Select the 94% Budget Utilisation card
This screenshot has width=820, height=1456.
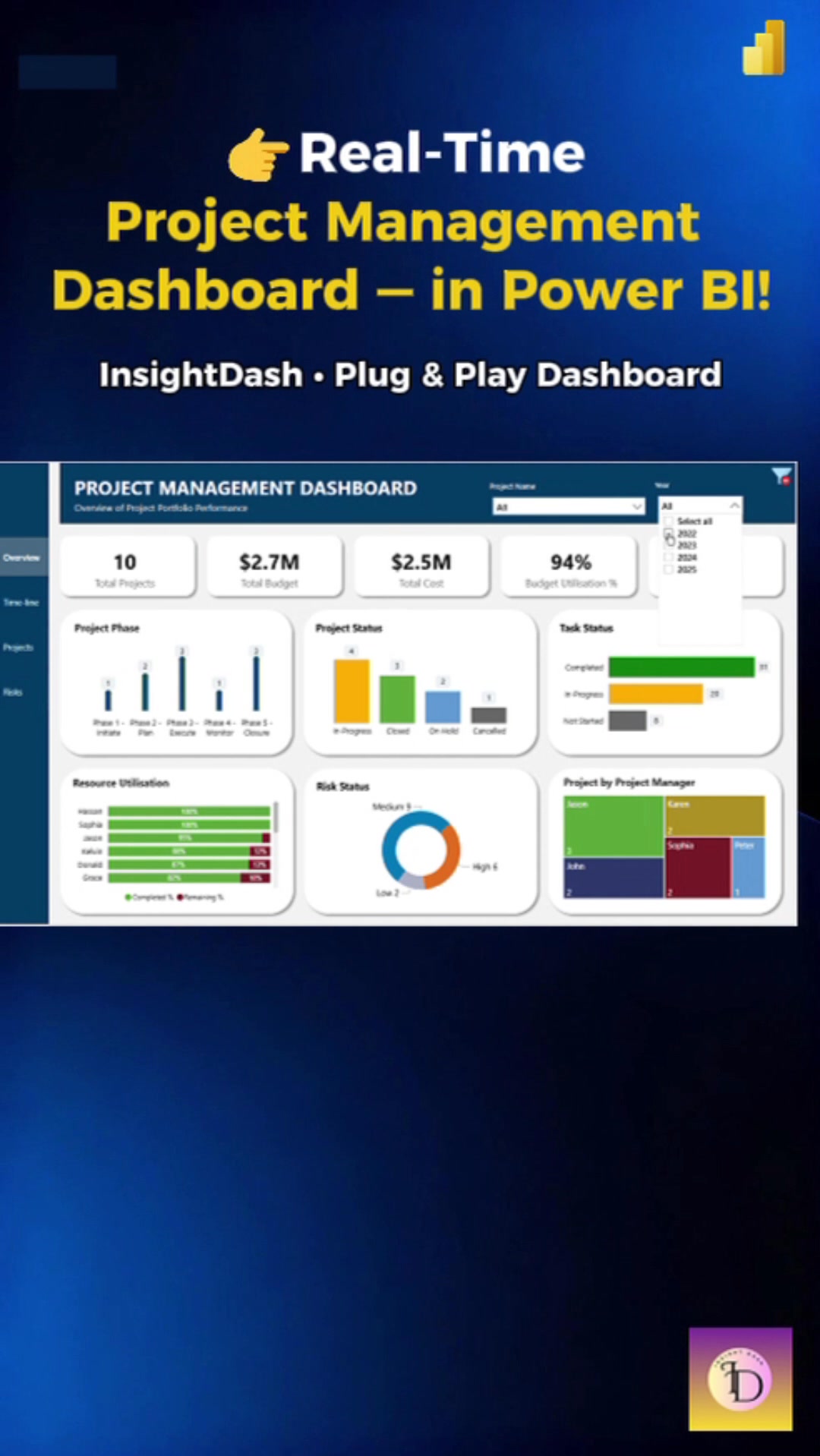tap(569, 566)
